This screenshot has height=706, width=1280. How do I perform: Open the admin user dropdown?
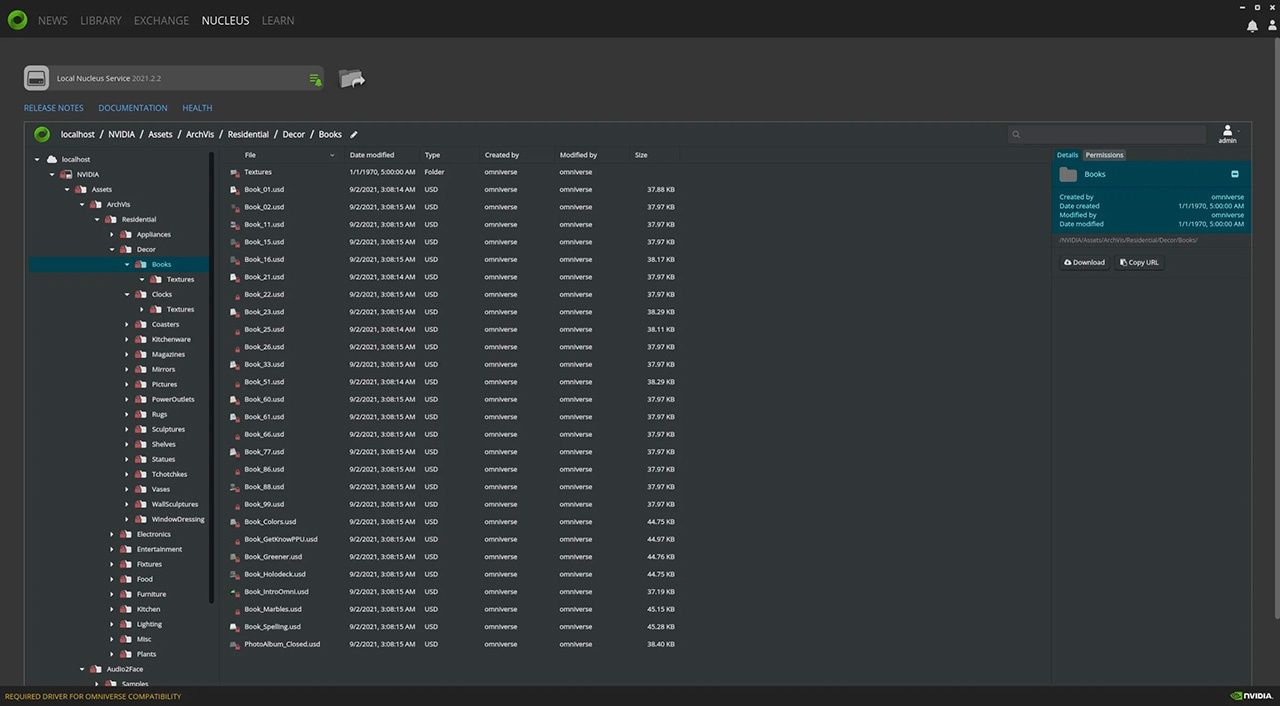click(1228, 134)
